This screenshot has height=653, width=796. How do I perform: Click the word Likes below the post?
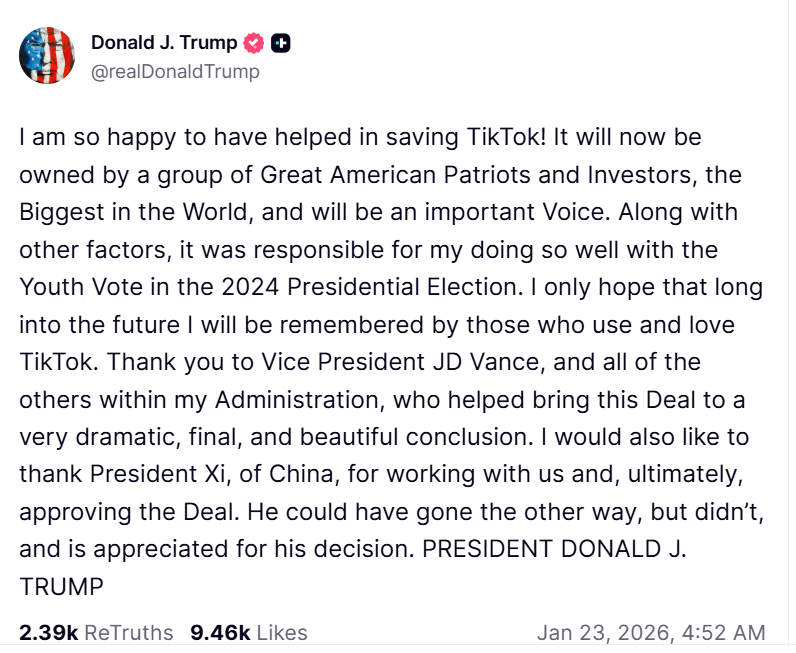pos(281,632)
